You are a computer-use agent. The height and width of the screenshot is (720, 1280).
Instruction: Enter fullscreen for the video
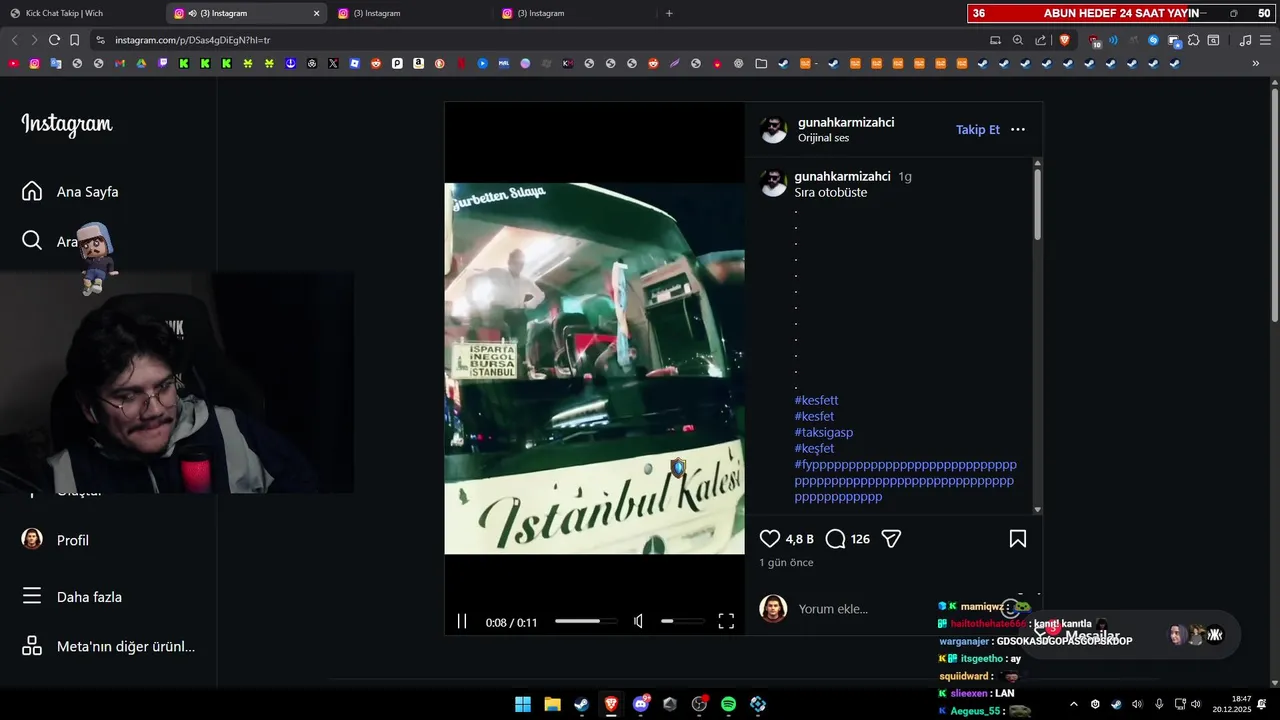pyautogui.click(x=726, y=622)
